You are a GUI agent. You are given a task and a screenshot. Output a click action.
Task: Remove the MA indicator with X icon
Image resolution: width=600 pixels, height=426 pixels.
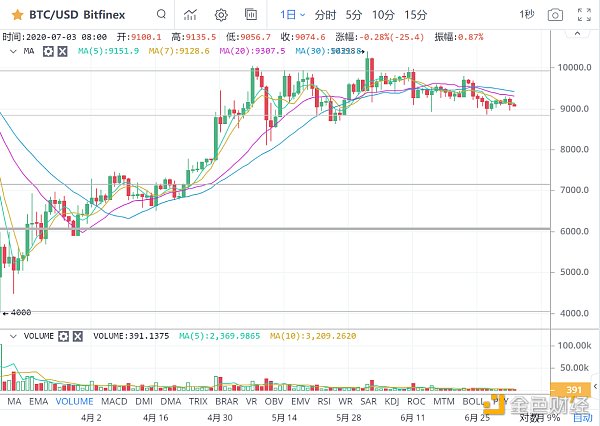coord(62,51)
